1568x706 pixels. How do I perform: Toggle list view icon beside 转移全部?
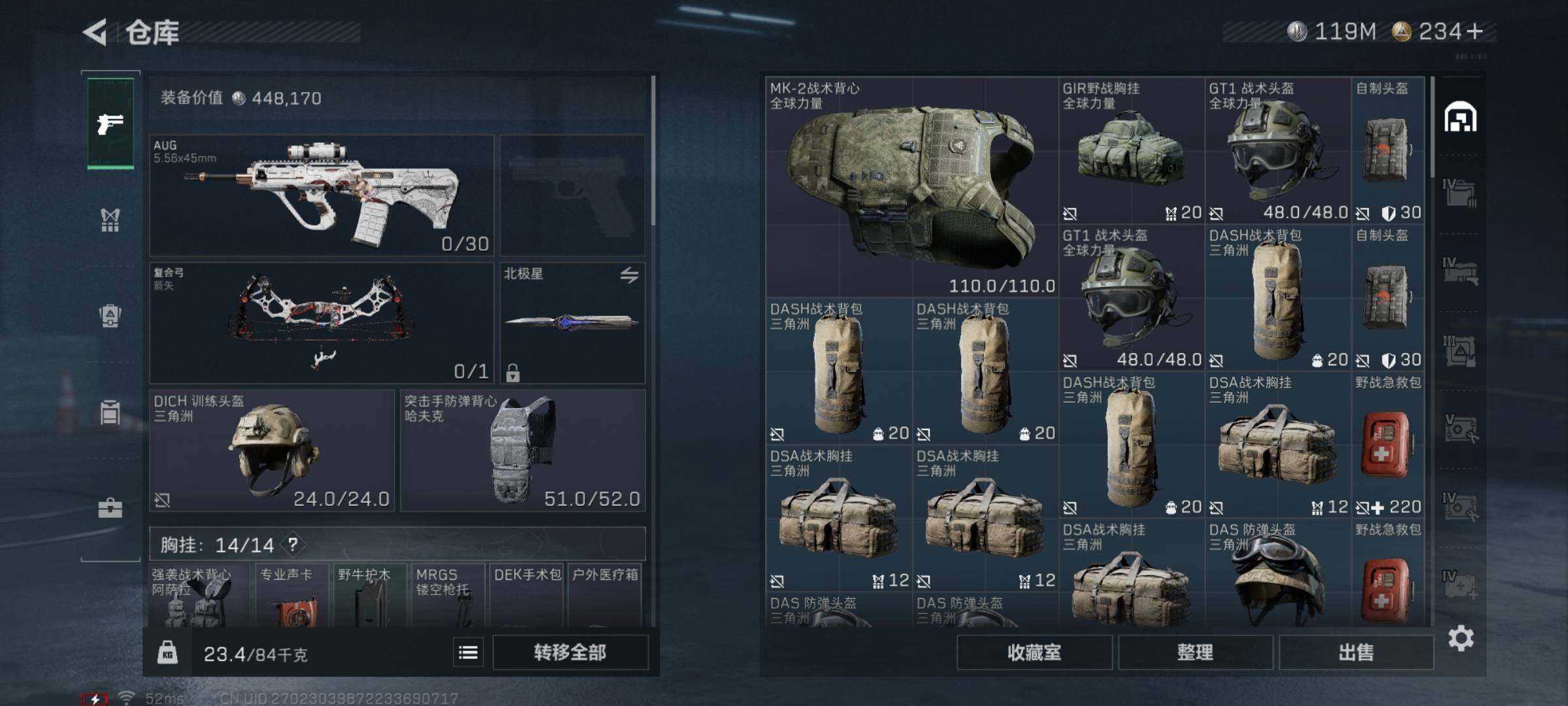pyautogui.click(x=468, y=652)
